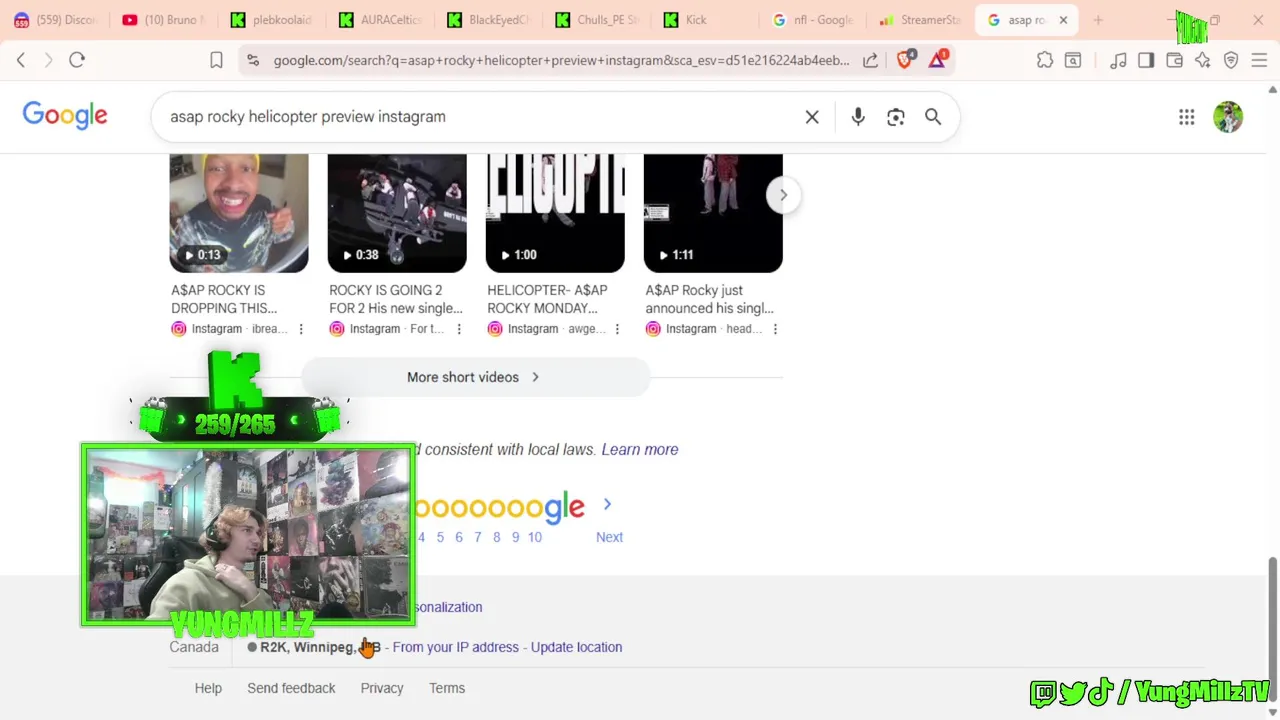
Task: Go to results page 5
Action: pyautogui.click(x=440, y=537)
